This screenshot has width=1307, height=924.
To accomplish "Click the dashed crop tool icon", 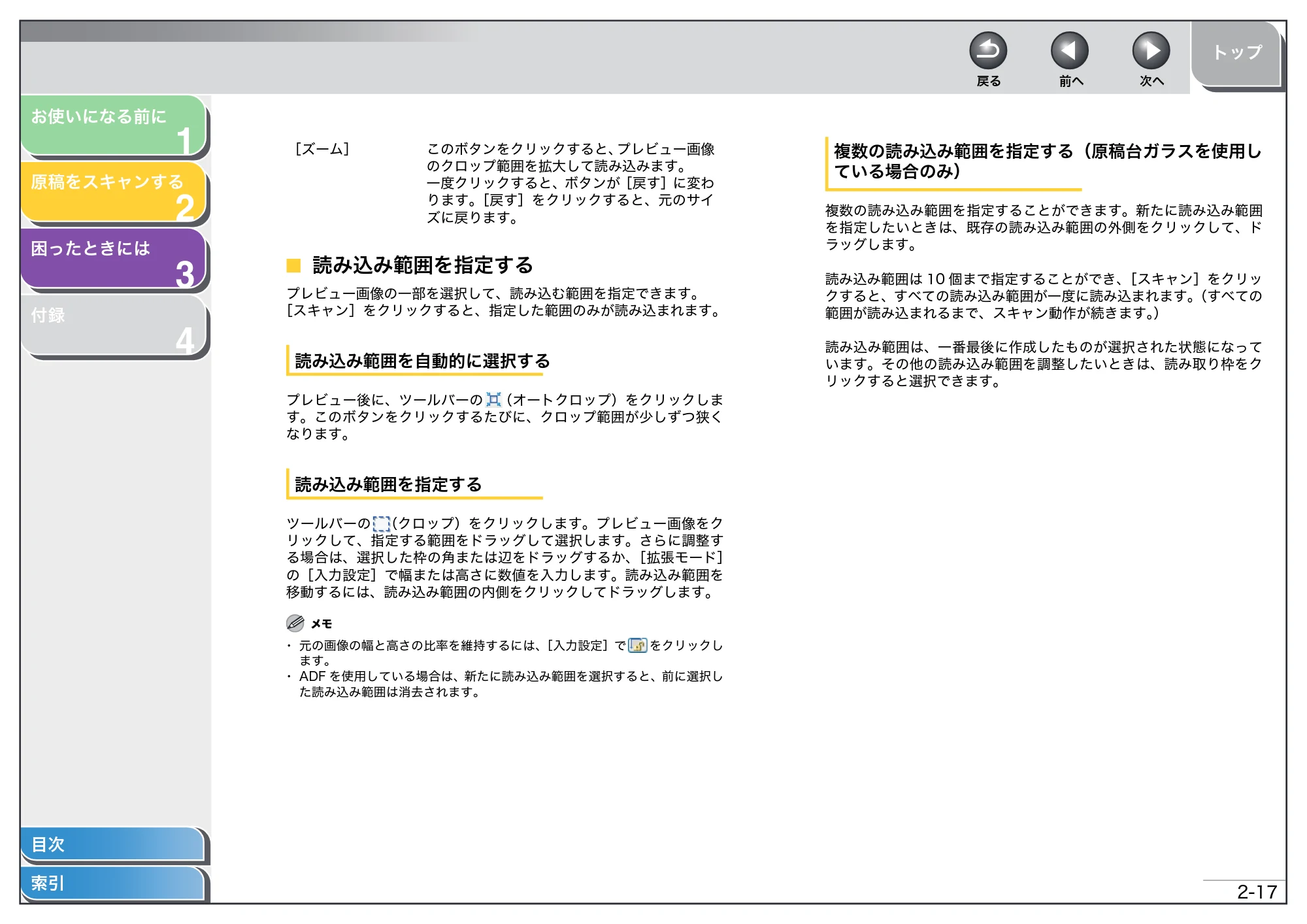I will click(x=381, y=523).
